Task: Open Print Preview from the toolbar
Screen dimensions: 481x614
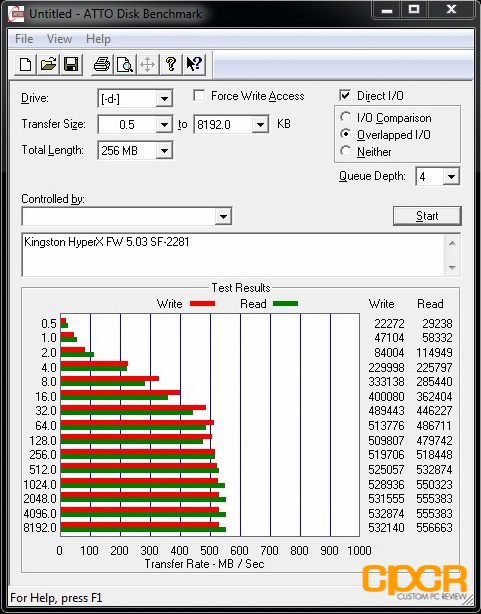Action: [x=125, y=64]
